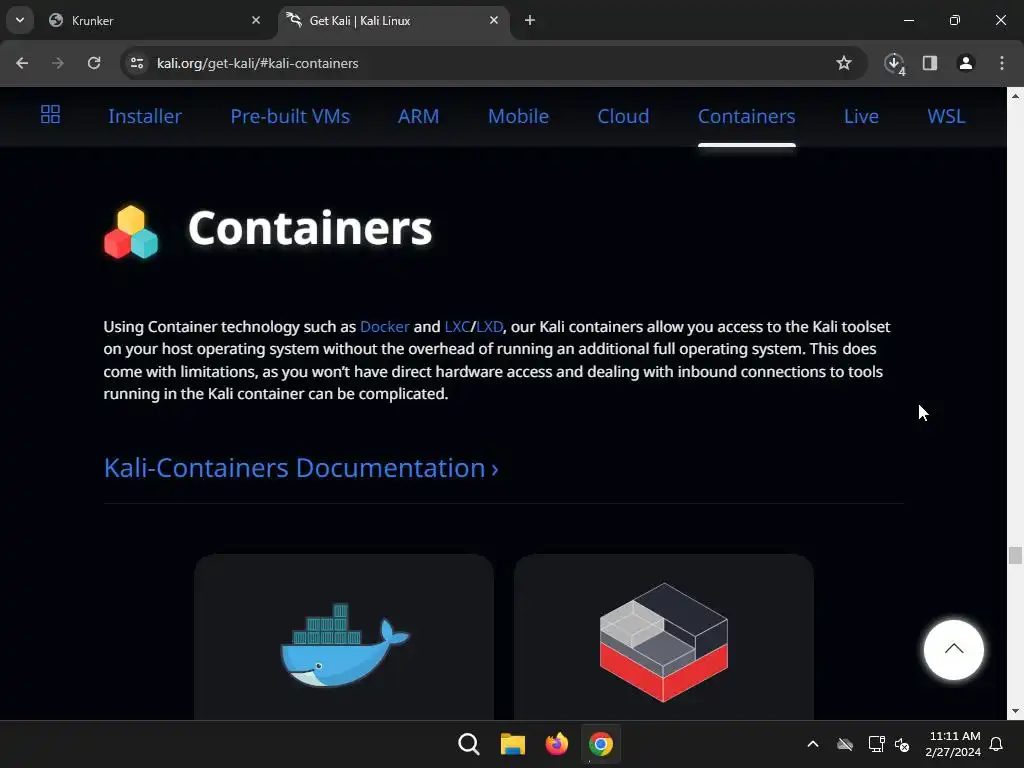
Task: Click the grid overview icon in Kali nav
Action: pos(50,114)
